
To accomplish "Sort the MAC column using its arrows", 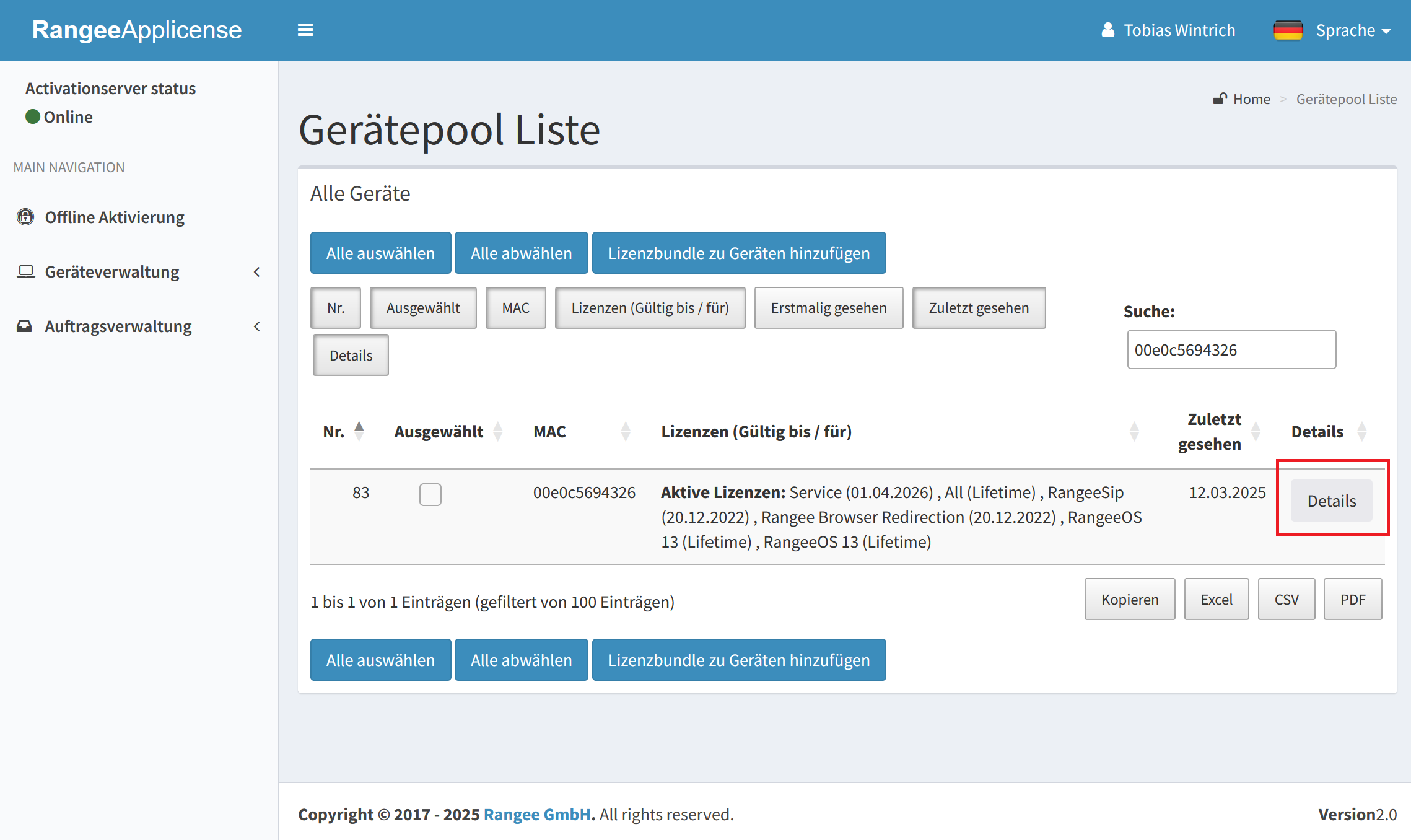I will 626,431.
